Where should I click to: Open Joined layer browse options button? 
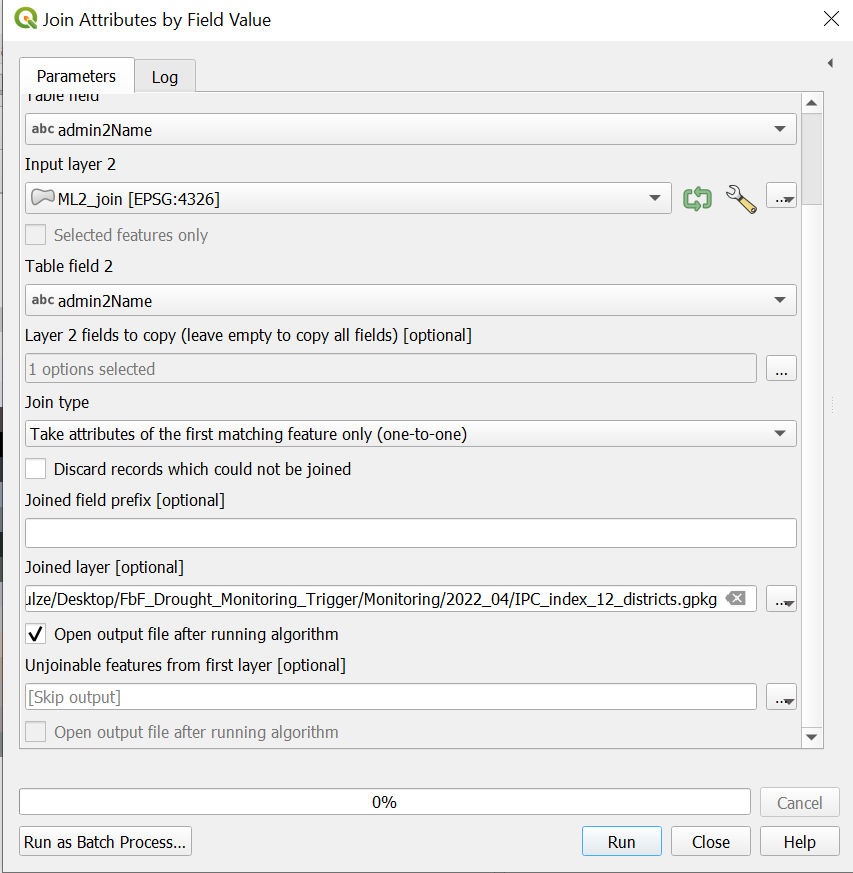click(x=781, y=599)
